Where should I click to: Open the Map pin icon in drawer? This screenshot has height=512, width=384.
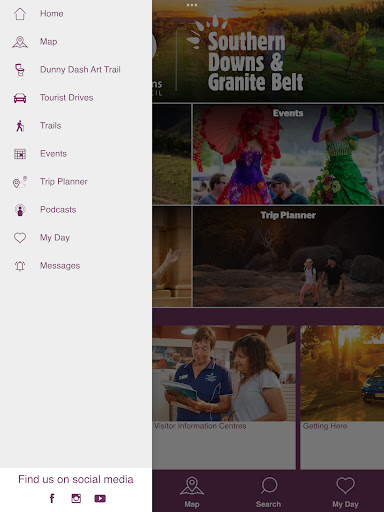click(x=20, y=42)
